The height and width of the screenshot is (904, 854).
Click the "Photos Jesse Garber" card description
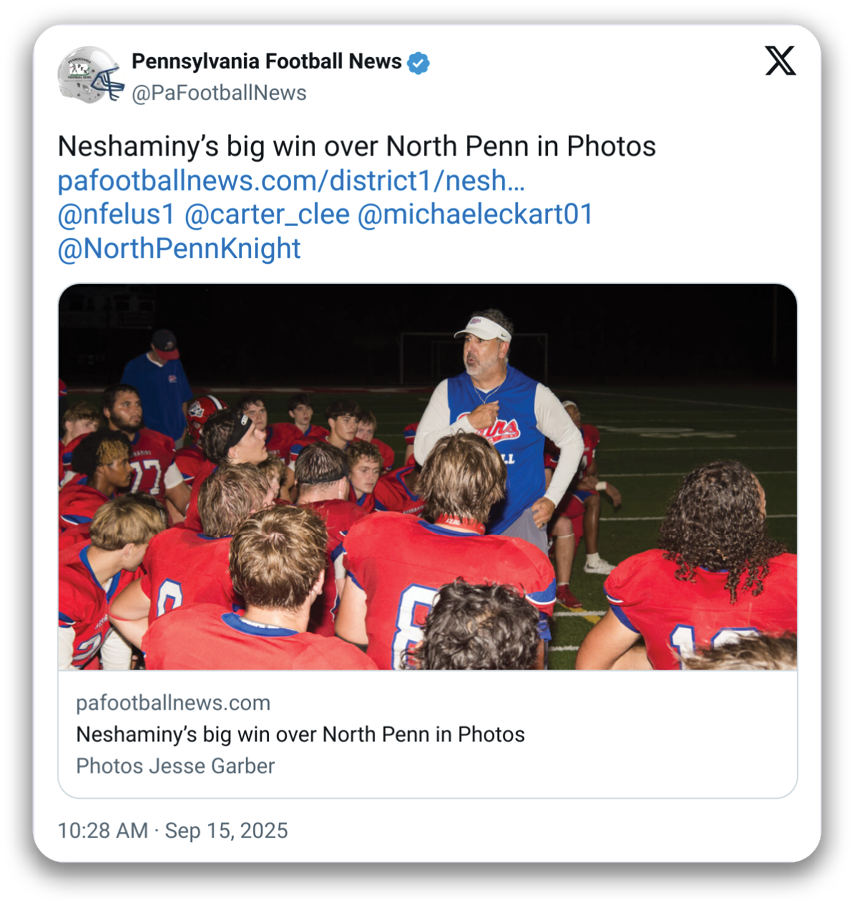coord(175,766)
